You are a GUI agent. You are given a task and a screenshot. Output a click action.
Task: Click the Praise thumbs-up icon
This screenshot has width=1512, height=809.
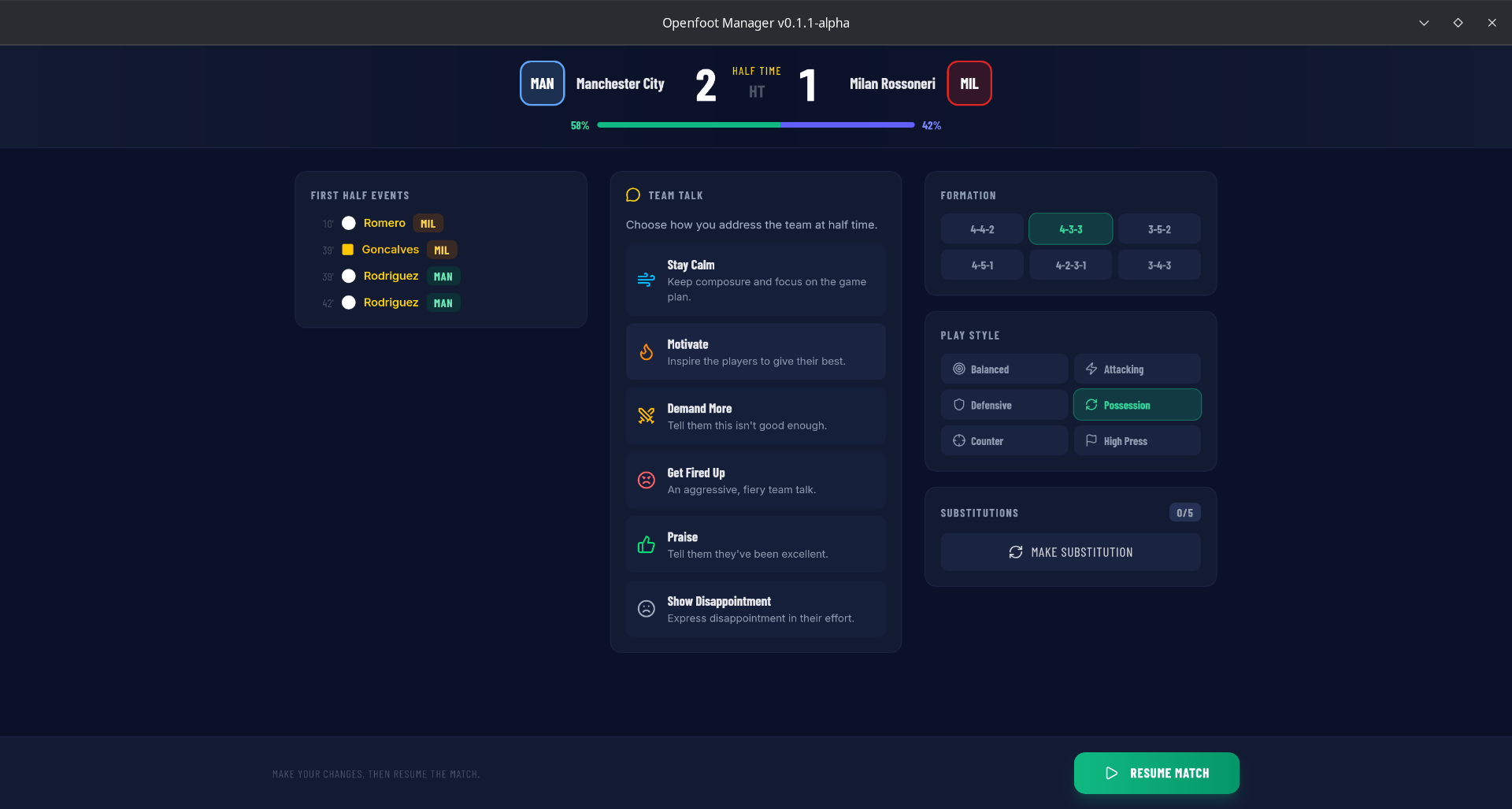pos(646,544)
